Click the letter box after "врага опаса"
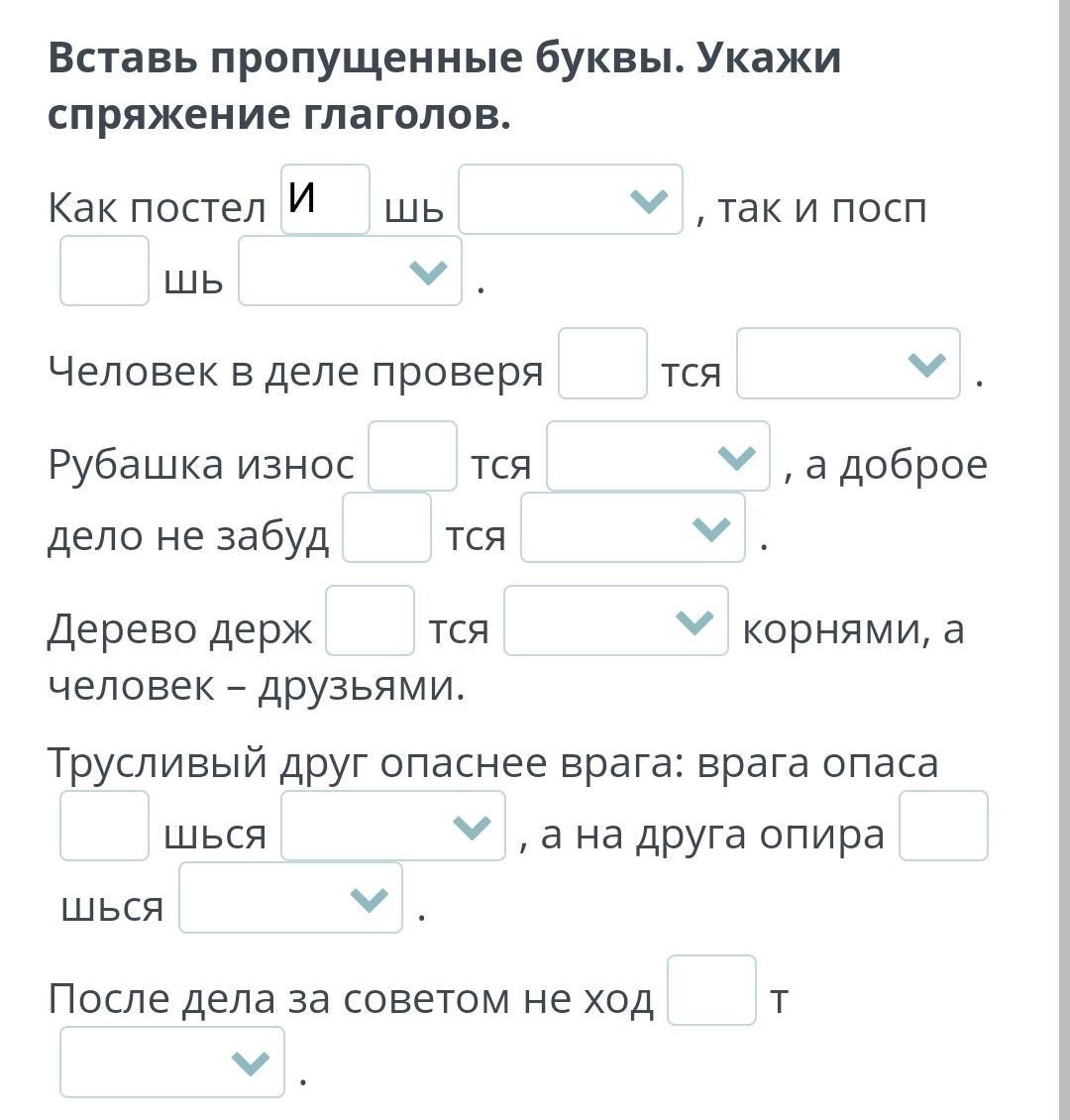The image size is (1070, 1120). click(104, 825)
